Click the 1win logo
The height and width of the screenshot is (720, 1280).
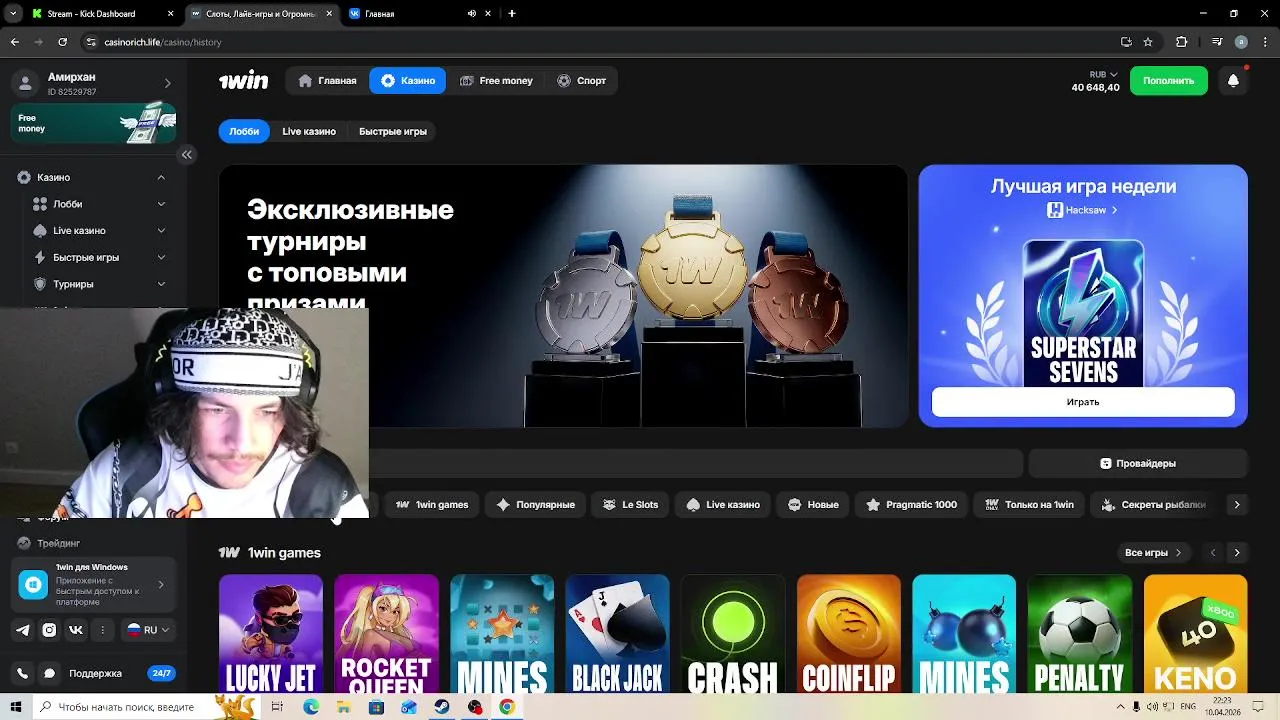click(243, 81)
